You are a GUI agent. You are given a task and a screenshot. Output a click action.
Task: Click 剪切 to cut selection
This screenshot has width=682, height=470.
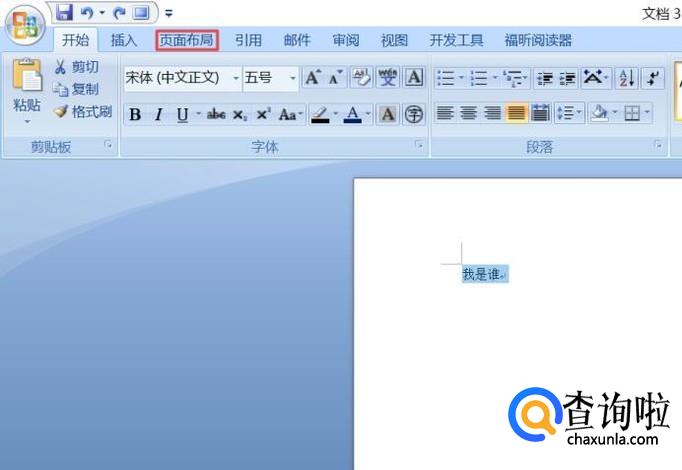tap(77, 67)
